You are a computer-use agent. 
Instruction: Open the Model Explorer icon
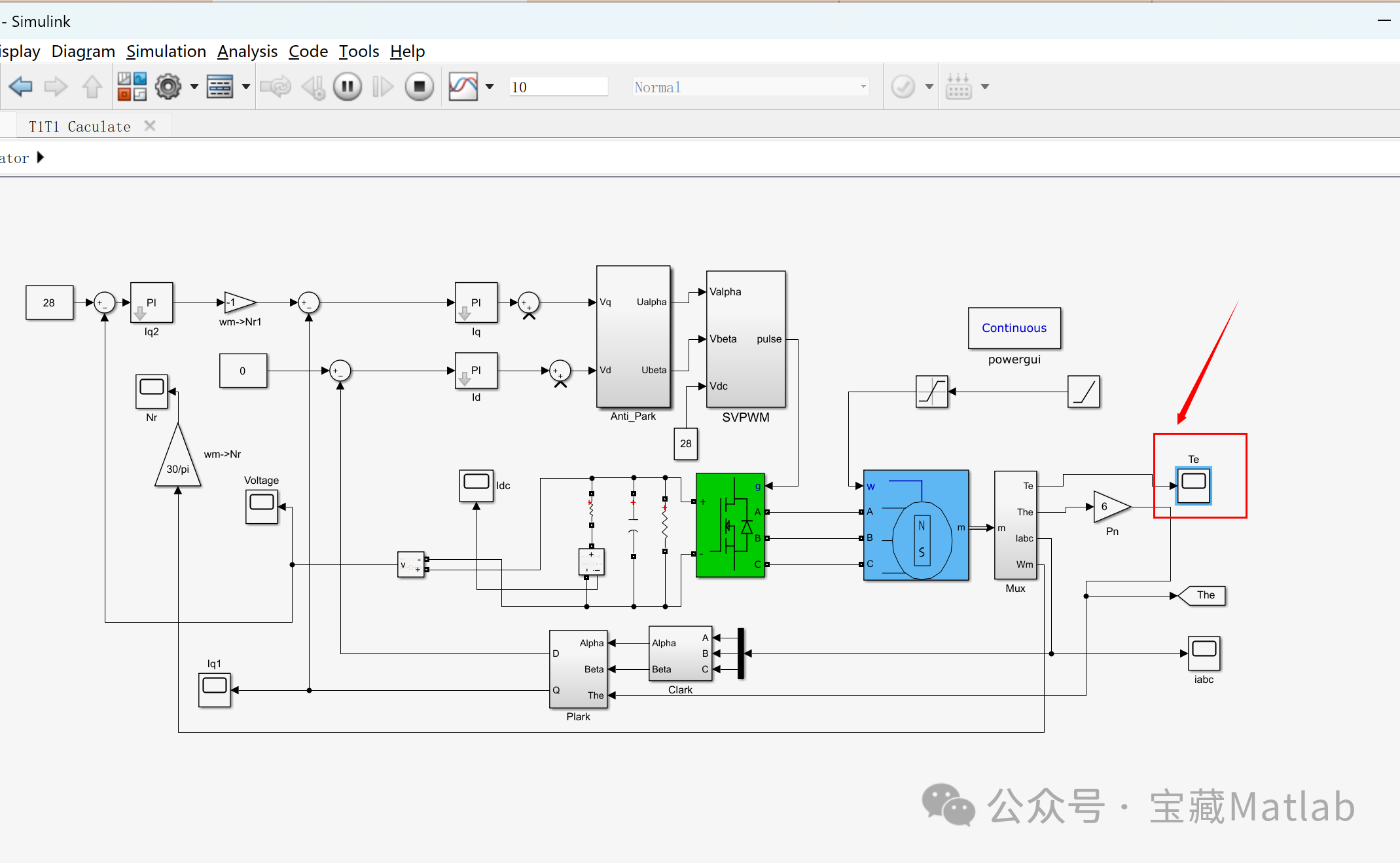pyautogui.click(x=220, y=86)
